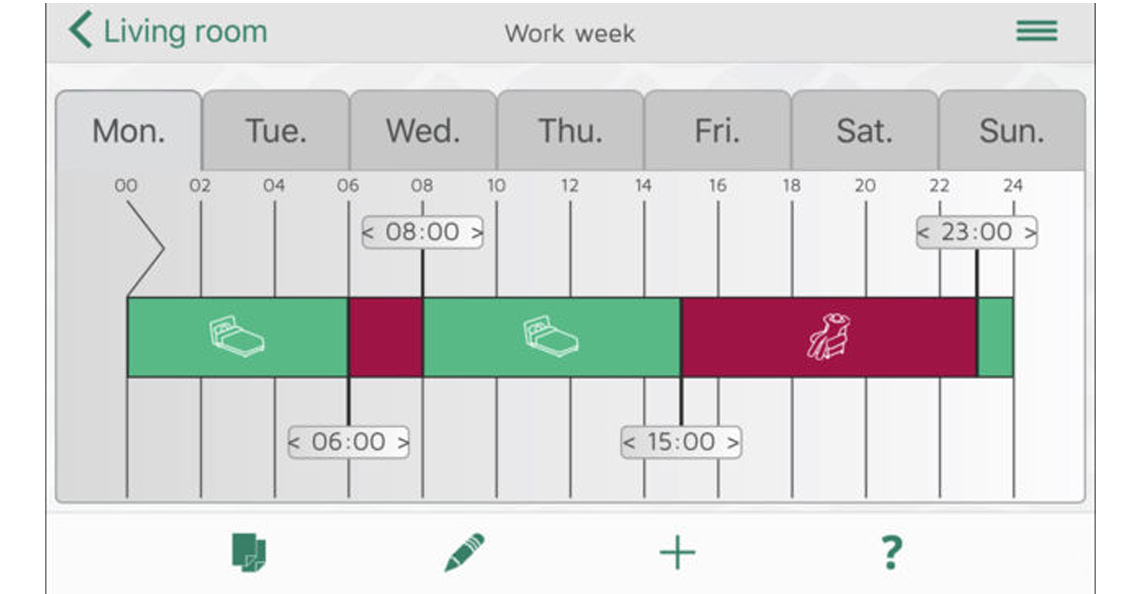Decrease the 06:00 marker with left arrow
The height and width of the screenshot is (594, 1140).
(294, 442)
